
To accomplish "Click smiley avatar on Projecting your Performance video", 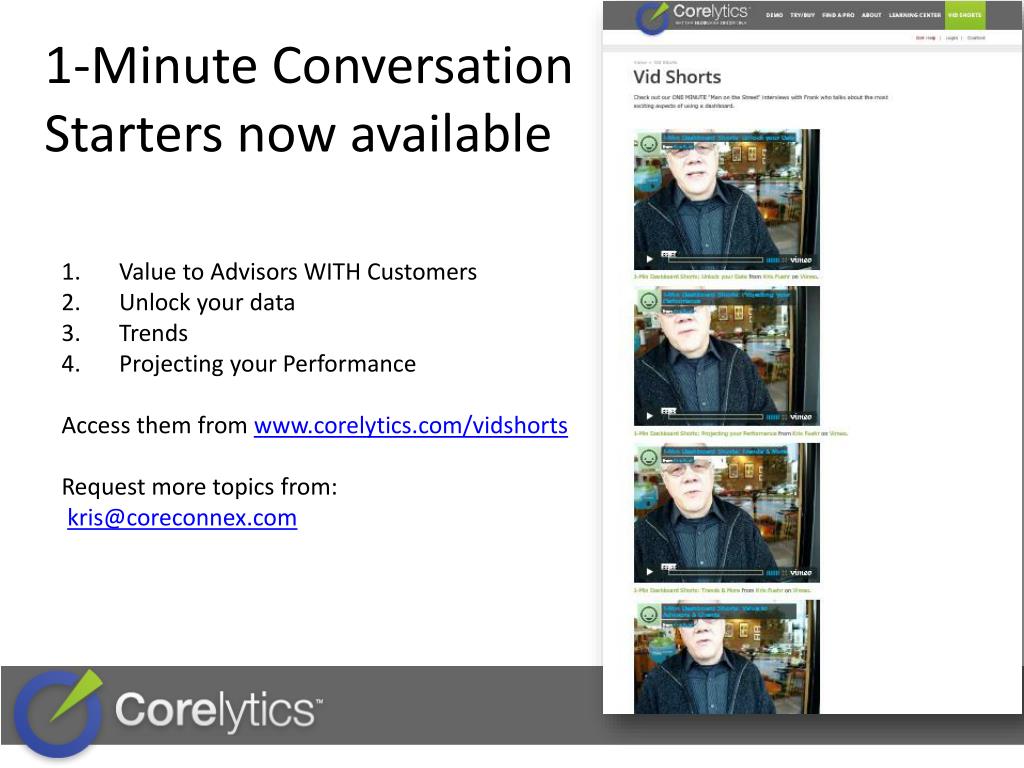I will click(x=648, y=300).
